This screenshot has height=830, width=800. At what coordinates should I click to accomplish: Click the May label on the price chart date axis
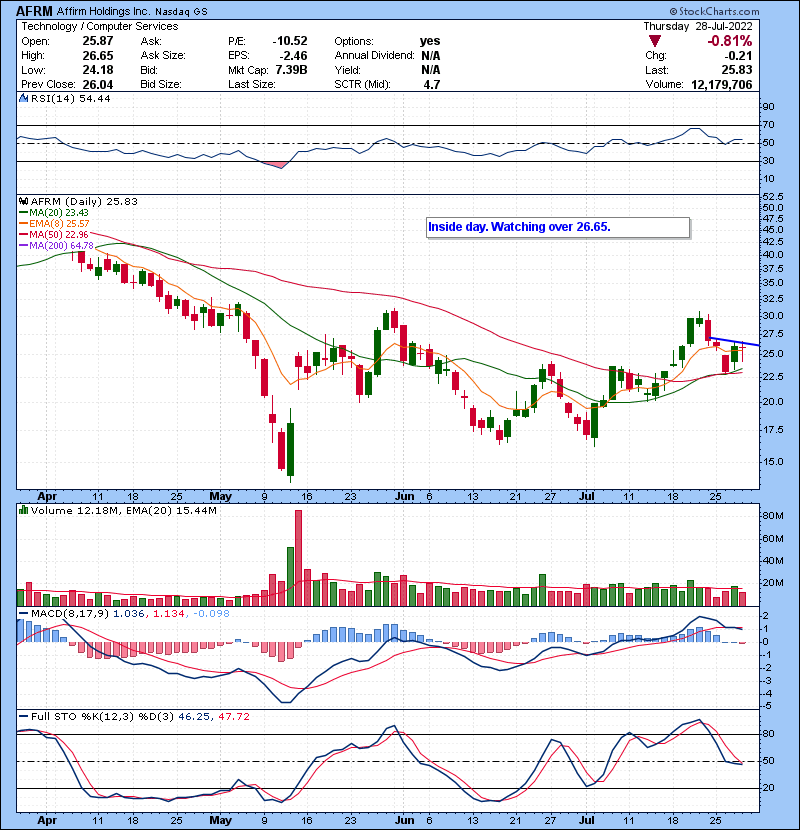tap(220, 497)
